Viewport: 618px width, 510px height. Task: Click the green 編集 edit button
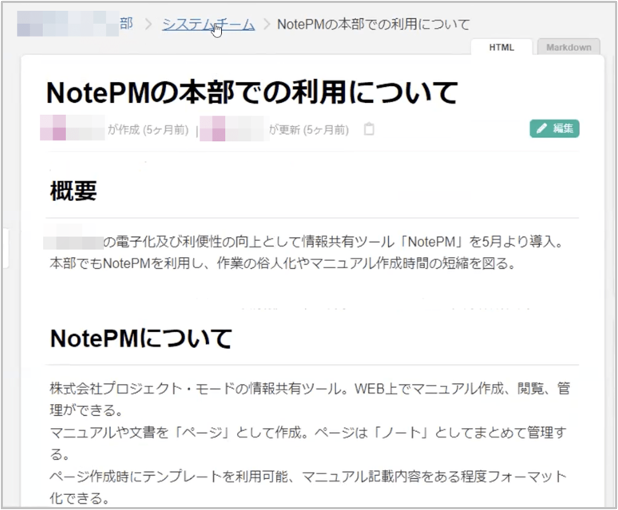coord(554,128)
